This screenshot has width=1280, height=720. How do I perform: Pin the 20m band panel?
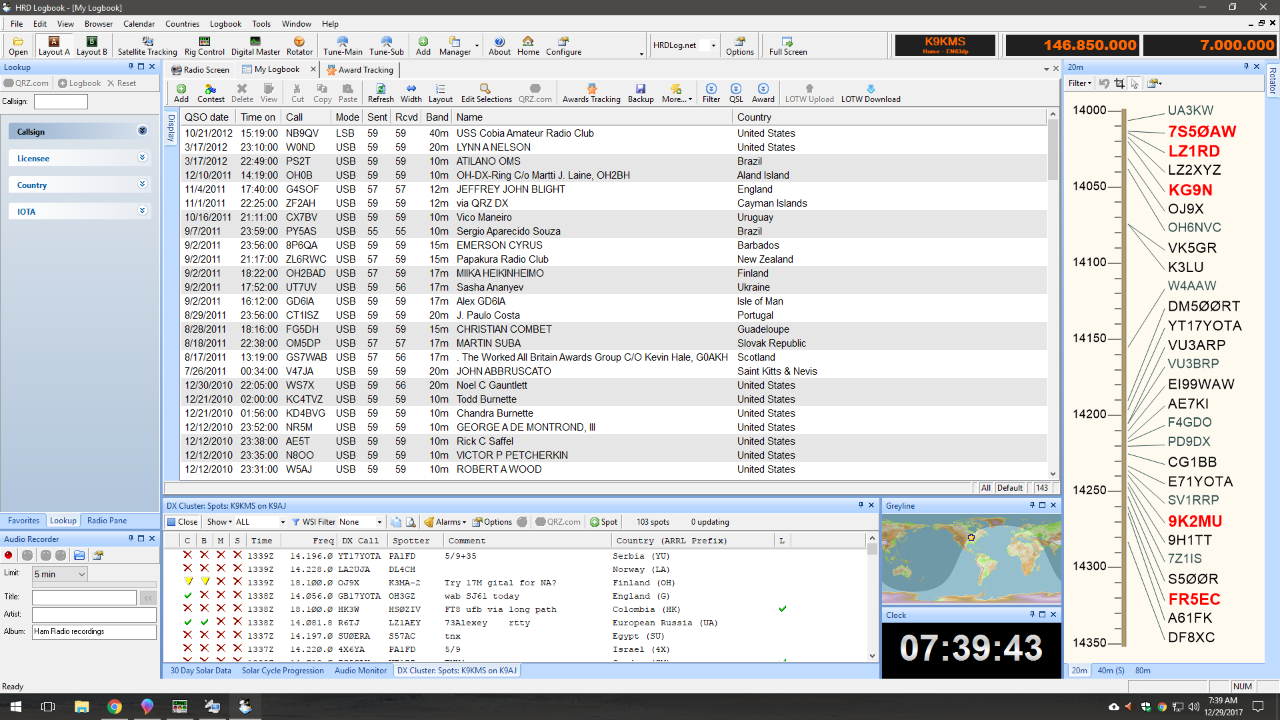(x=1245, y=67)
